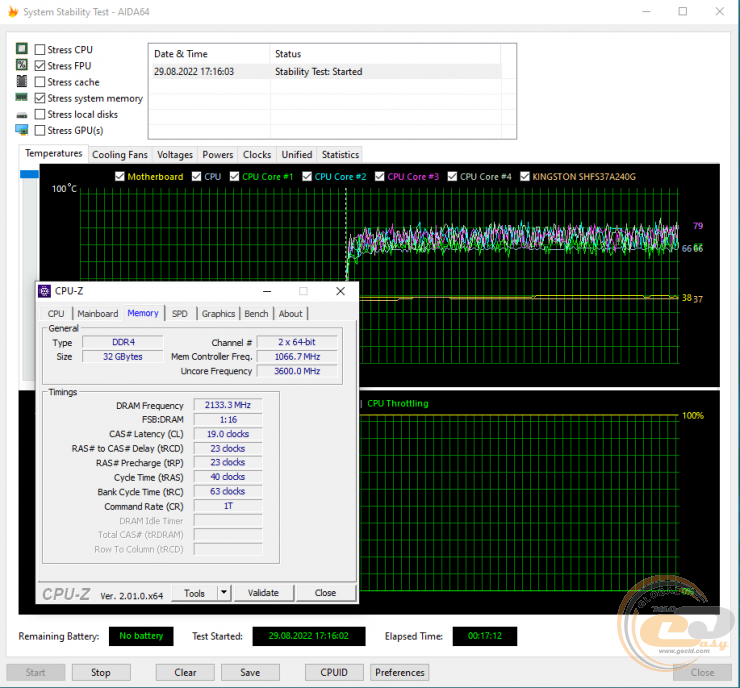Toggle Motherboard temperature graph checkbox

click(120, 176)
